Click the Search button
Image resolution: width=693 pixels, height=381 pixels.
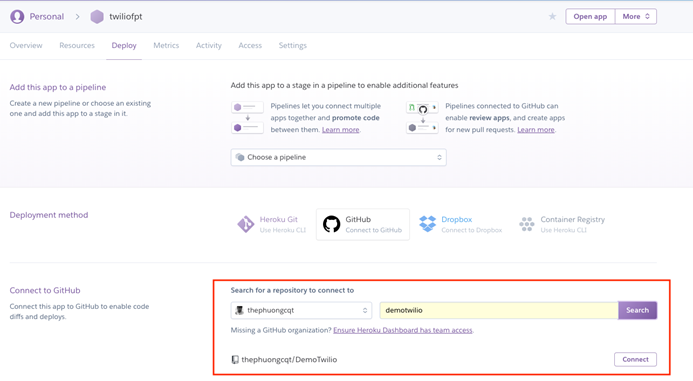637,310
